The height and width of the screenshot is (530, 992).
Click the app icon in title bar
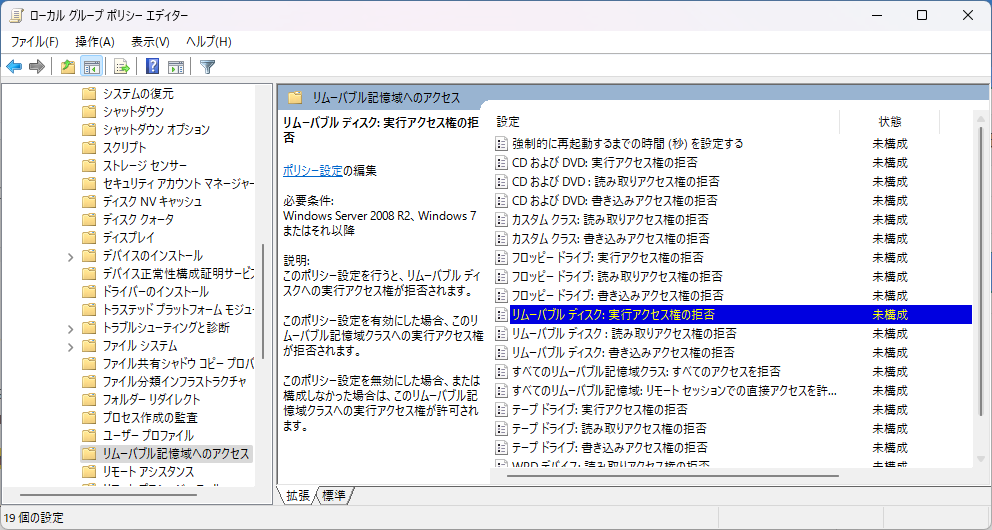click(x=16, y=15)
